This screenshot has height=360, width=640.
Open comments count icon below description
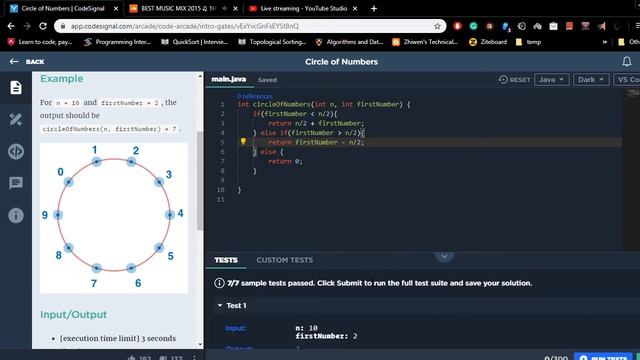(163, 358)
